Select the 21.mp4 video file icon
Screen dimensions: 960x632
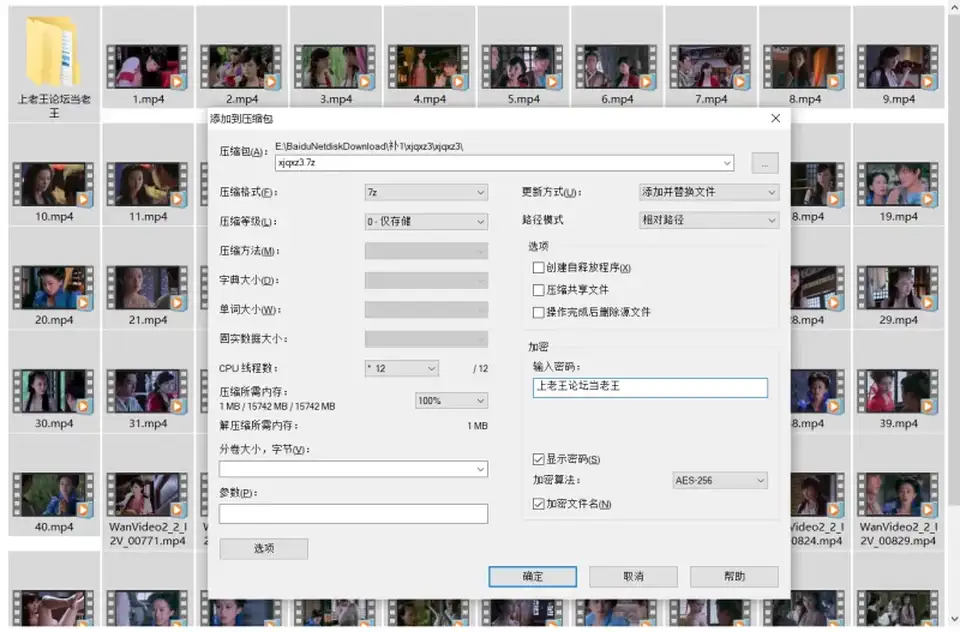tap(148, 288)
